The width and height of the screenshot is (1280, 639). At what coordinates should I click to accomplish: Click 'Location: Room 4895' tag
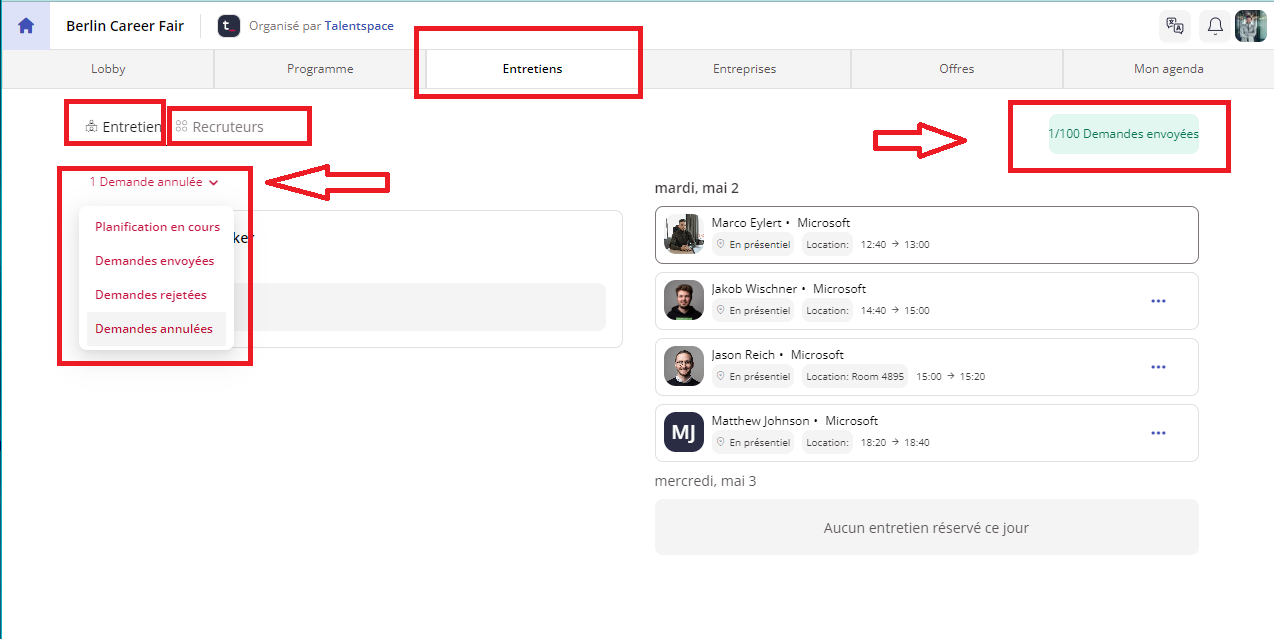pyautogui.click(x=855, y=377)
